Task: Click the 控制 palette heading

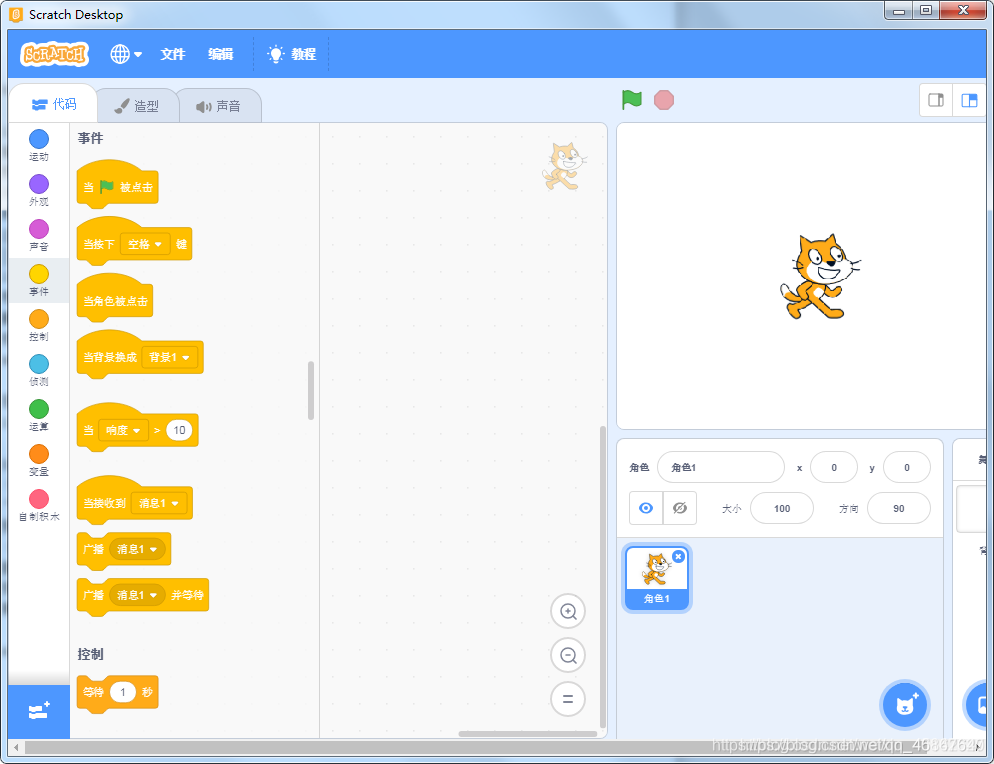Action: 90,654
